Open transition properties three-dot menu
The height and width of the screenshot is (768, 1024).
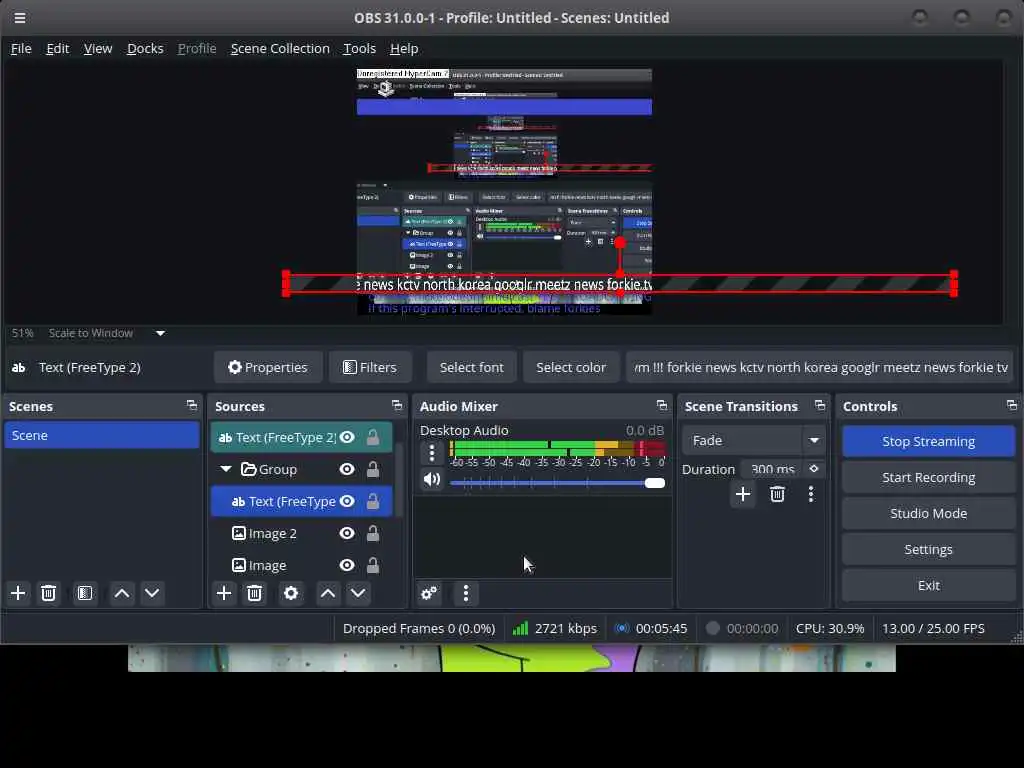coord(811,494)
